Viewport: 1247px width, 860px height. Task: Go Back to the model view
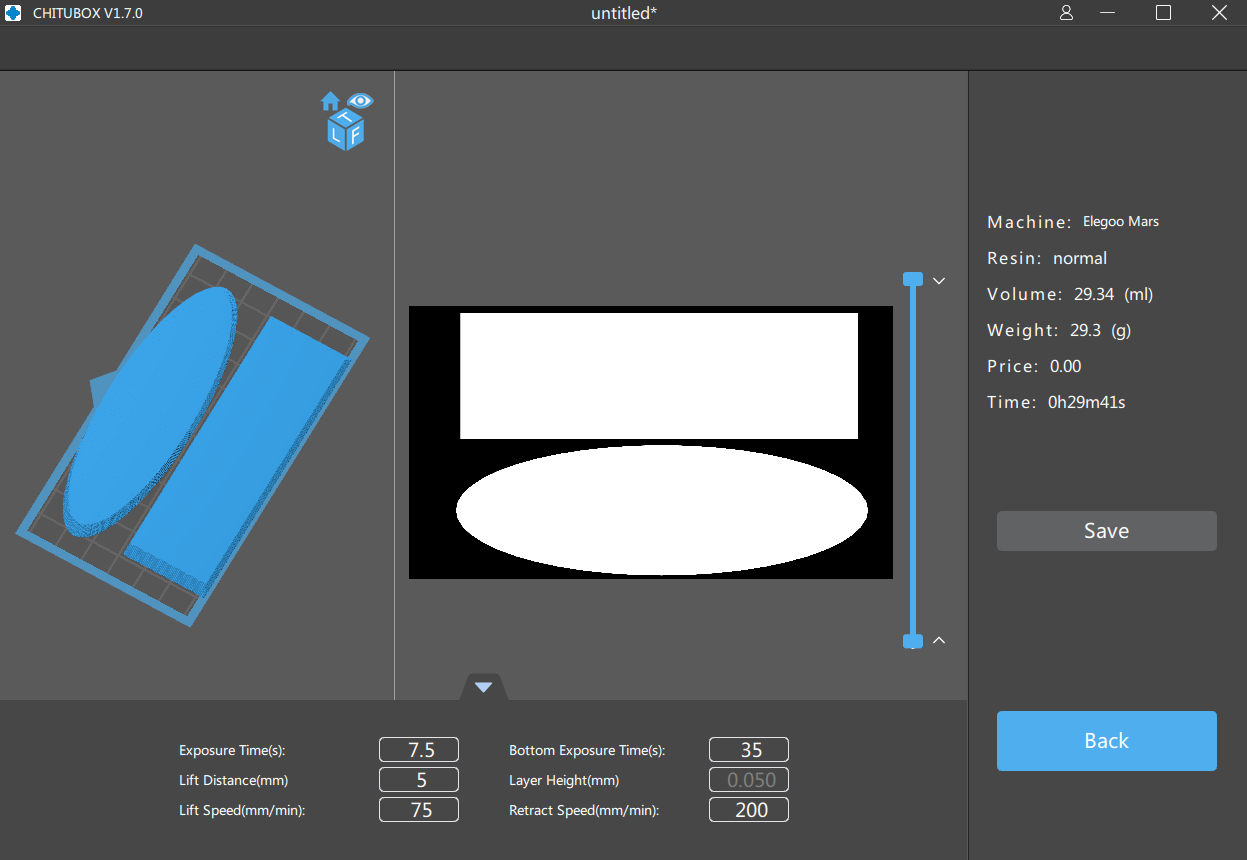click(x=1107, y=741)
